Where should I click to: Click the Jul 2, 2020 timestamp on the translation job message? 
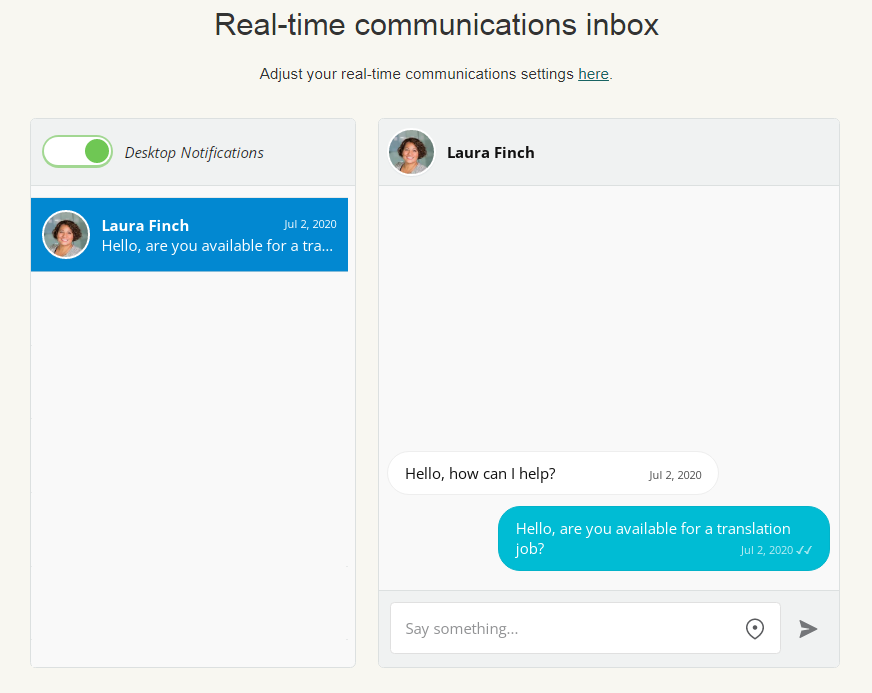766,550
